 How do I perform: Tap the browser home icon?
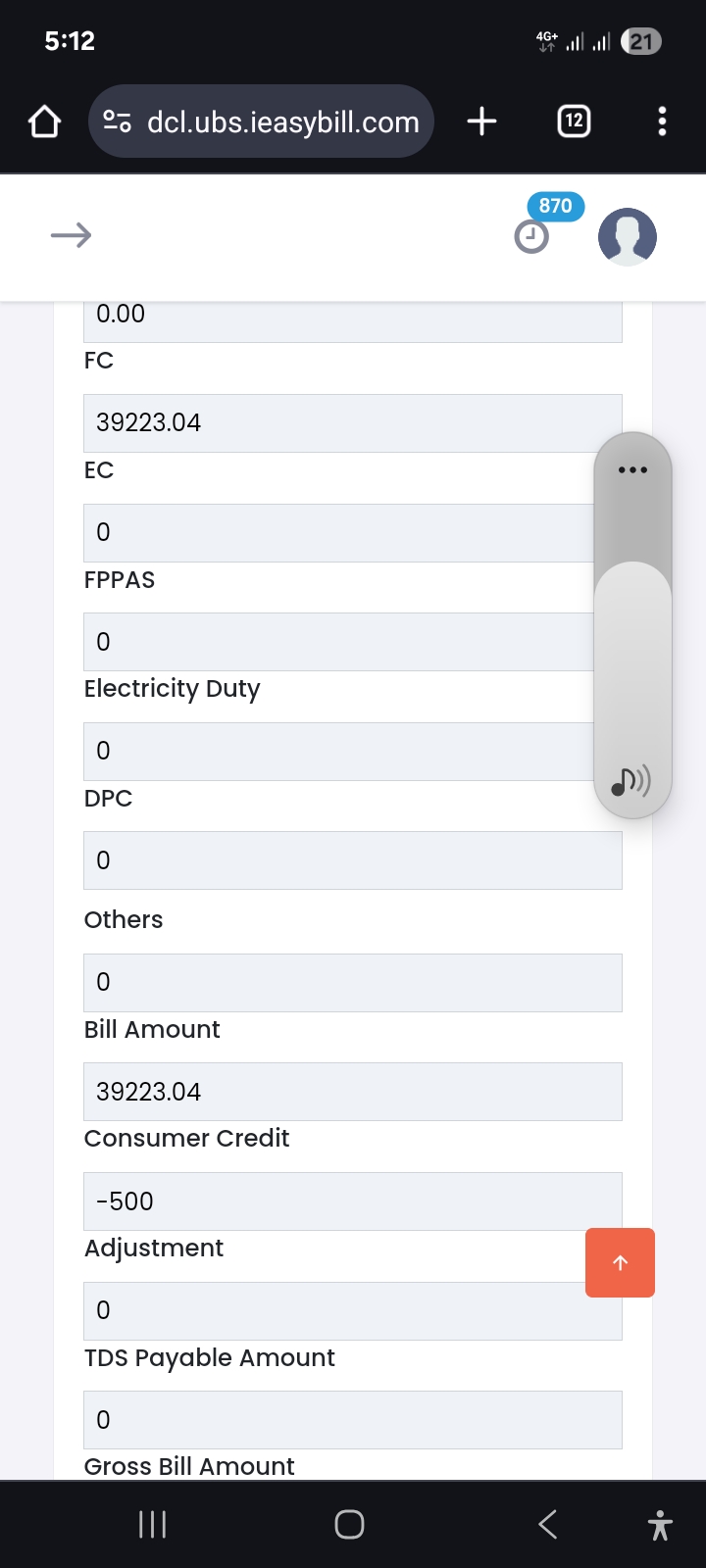click(x=45, y=122)
